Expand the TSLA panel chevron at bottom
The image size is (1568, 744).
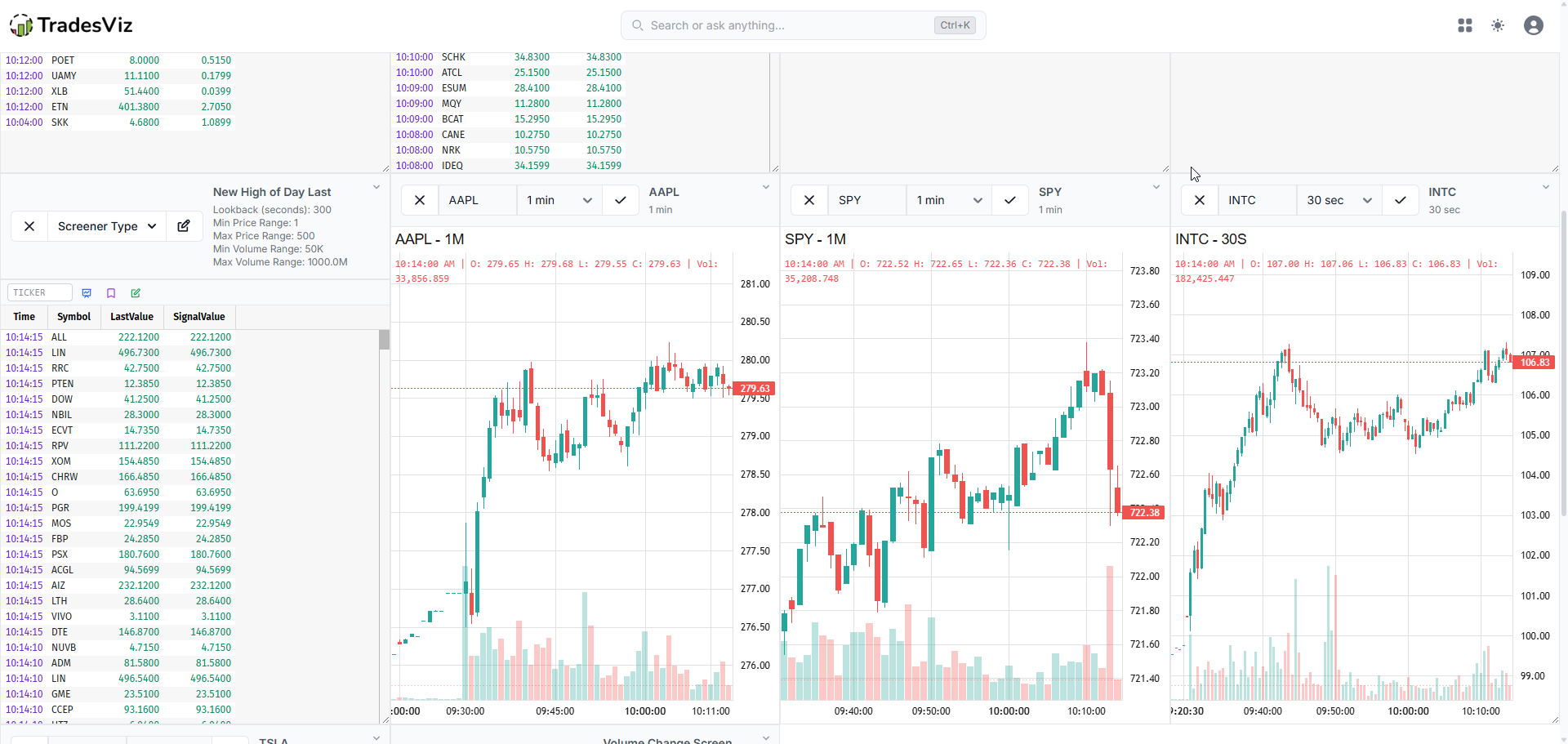tap(376, 737)
